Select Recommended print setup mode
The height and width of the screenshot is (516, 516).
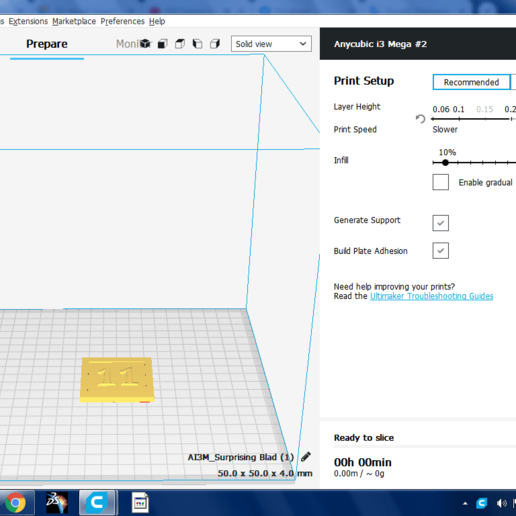click(471, 82)
